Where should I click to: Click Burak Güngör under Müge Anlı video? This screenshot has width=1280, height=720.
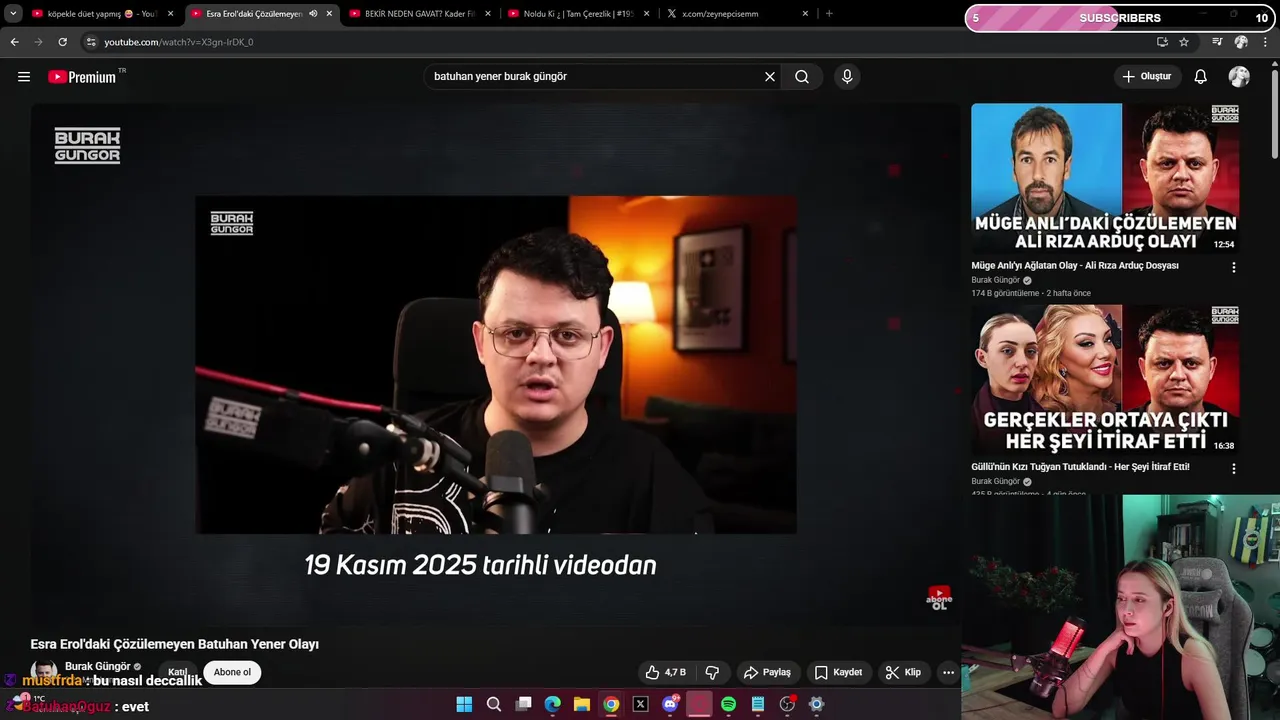(x=995, y=280)
